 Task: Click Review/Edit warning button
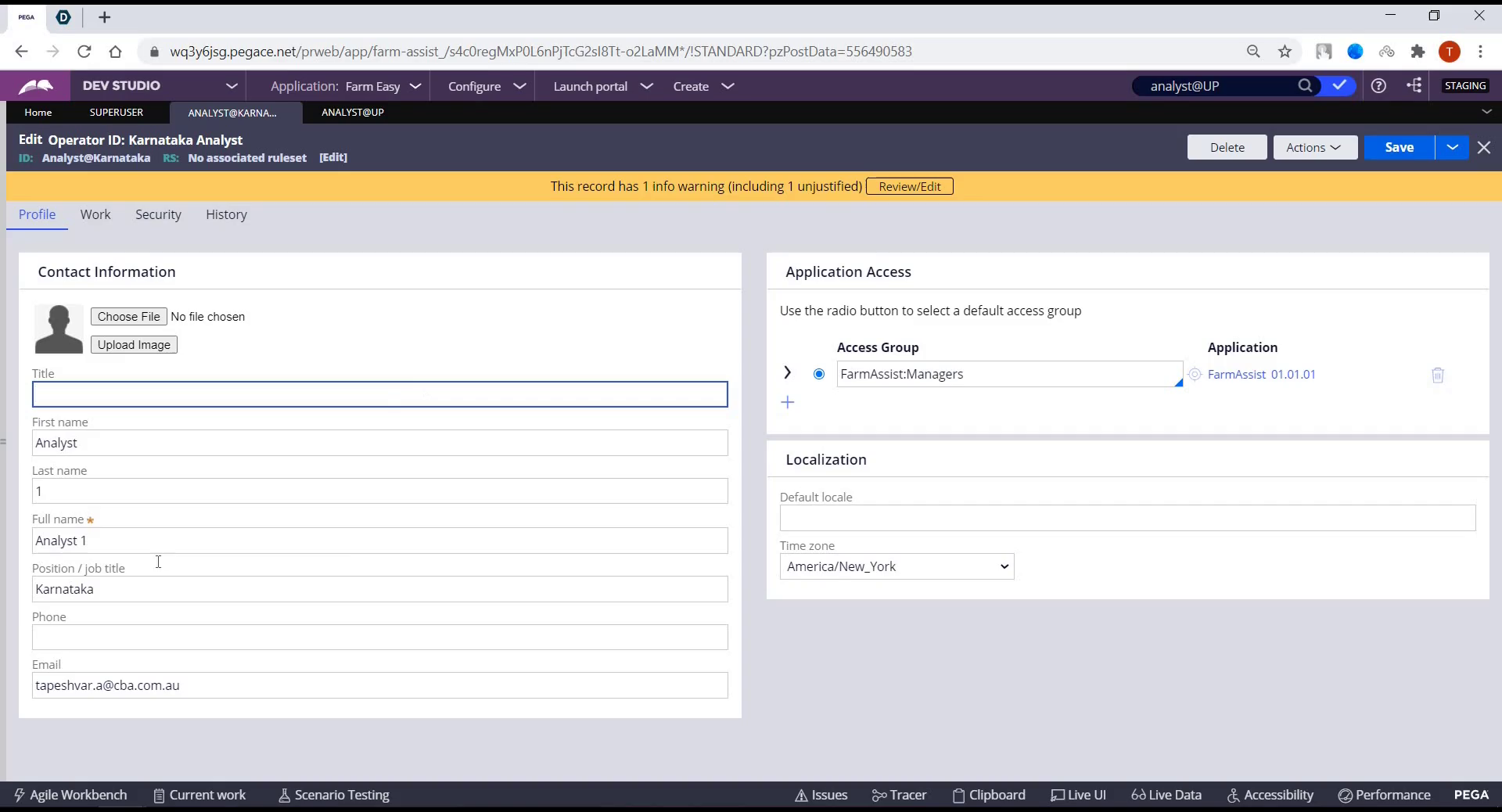tap(909, 186)
